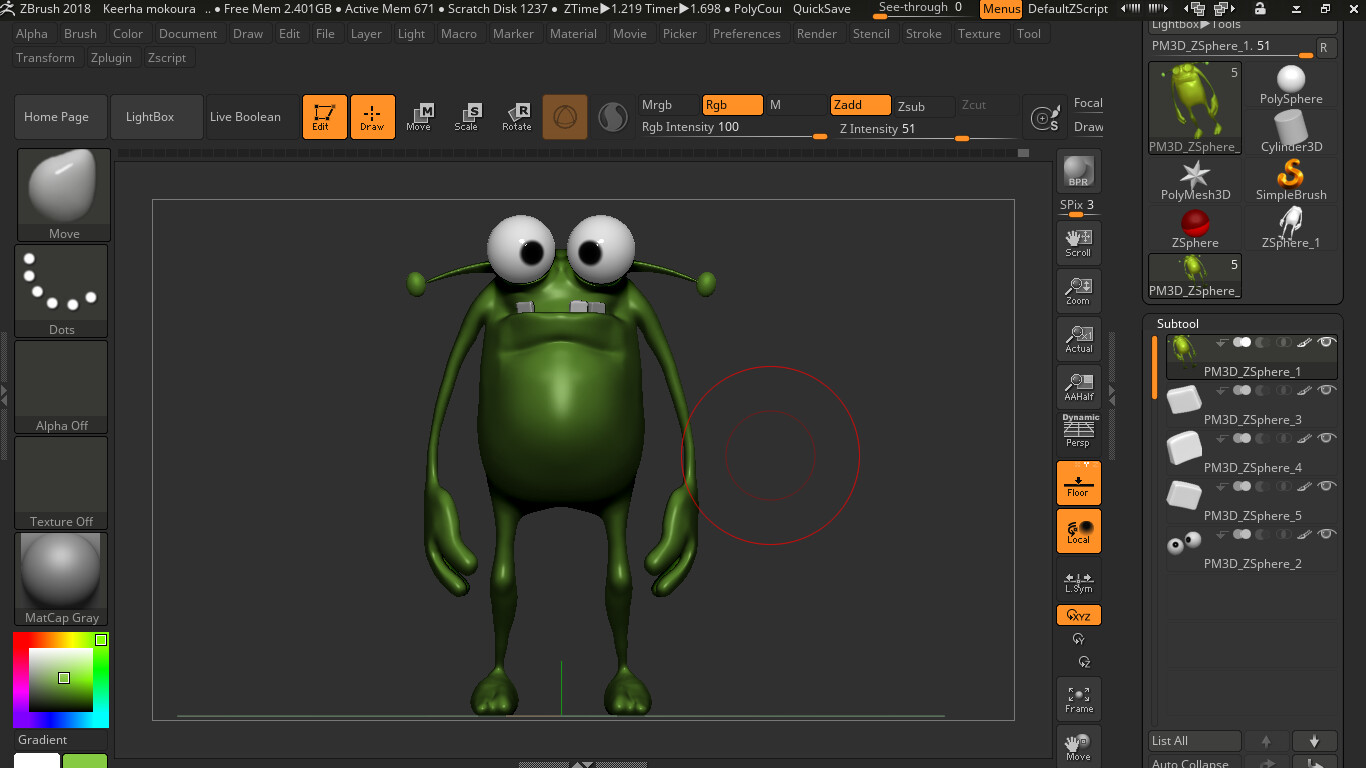Collapse the Subtool panel header

(1177, 323)
